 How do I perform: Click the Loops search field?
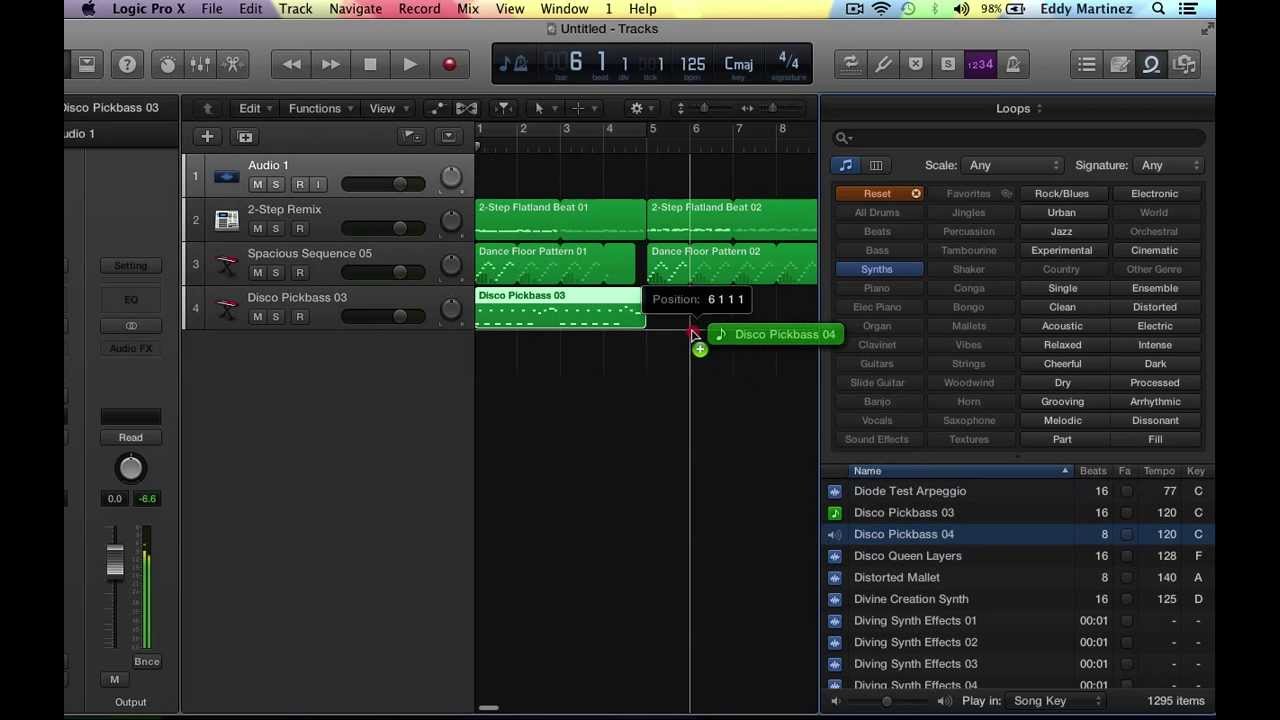pos(1019,138)
